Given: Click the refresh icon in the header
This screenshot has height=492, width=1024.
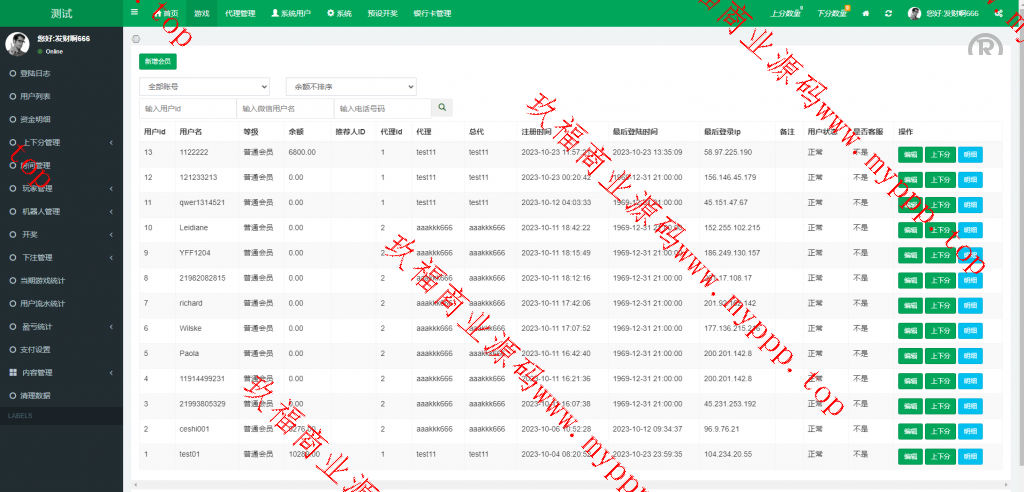Looking at the screenshot, I should coord(887,14).
